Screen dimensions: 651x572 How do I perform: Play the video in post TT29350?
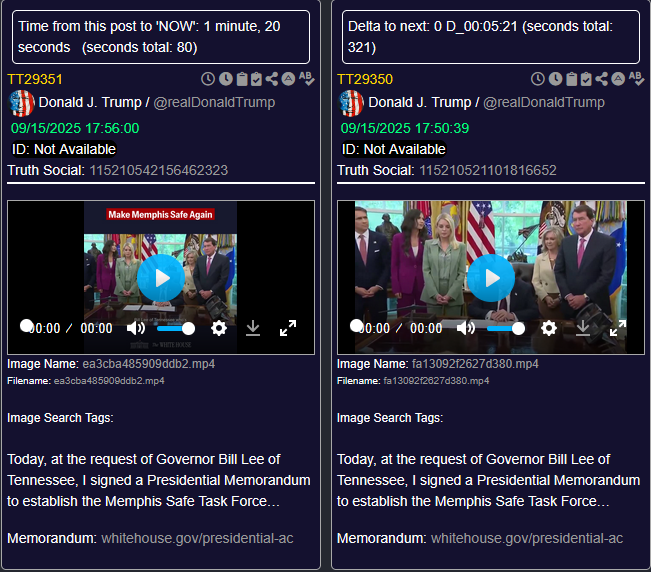click(491, 278)
